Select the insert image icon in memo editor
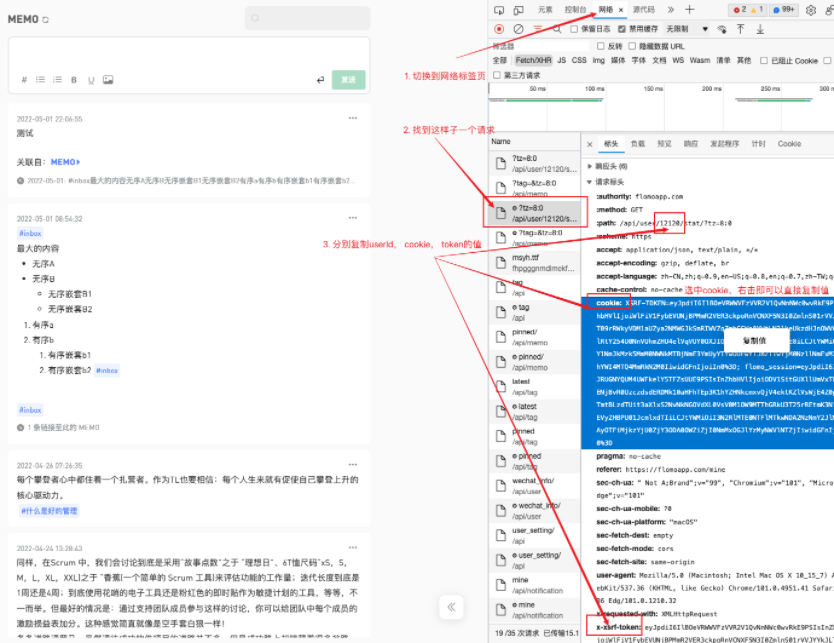Image resolution: width=834 pixels, height=643 pixels. click(109, 79)
